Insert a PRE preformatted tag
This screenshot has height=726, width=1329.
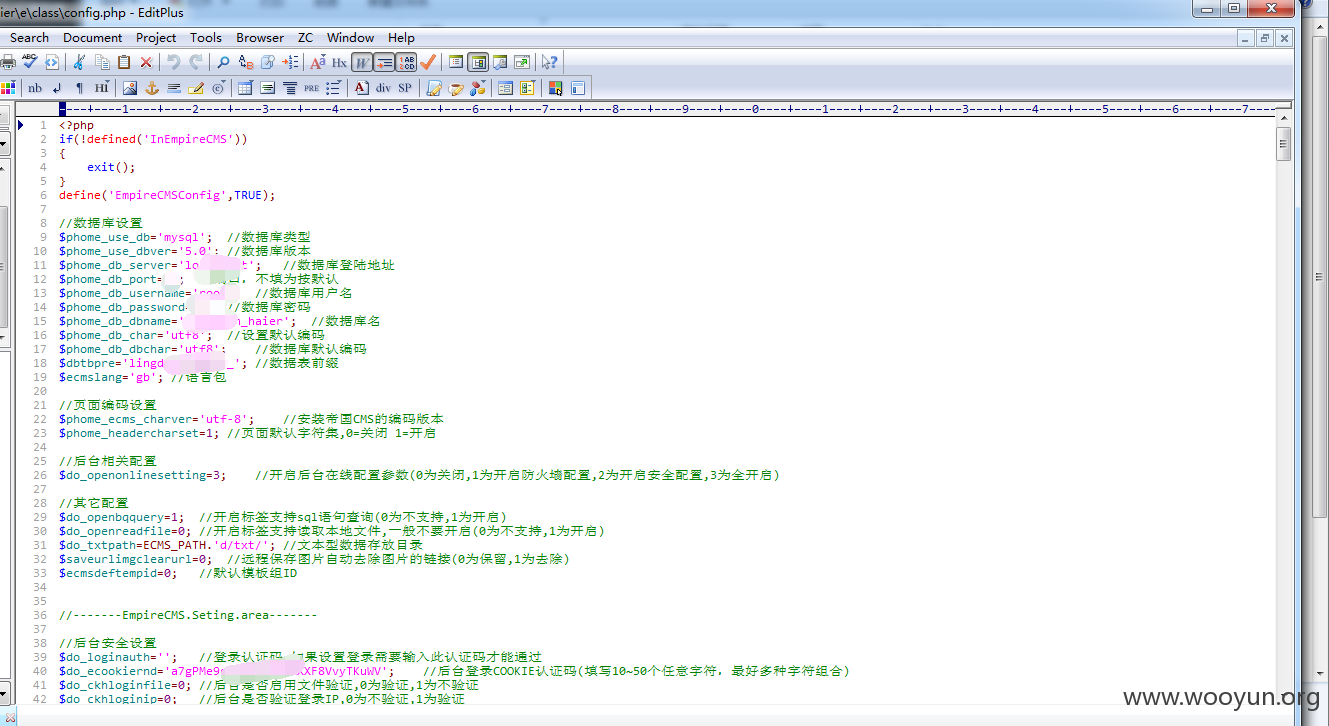click(311, 88)
